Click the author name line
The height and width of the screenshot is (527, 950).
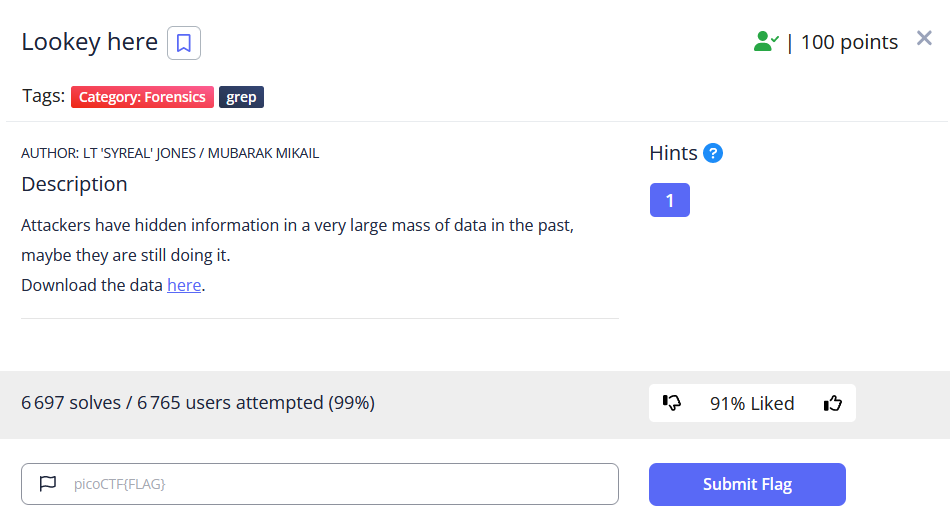click(x=170, y=153)
